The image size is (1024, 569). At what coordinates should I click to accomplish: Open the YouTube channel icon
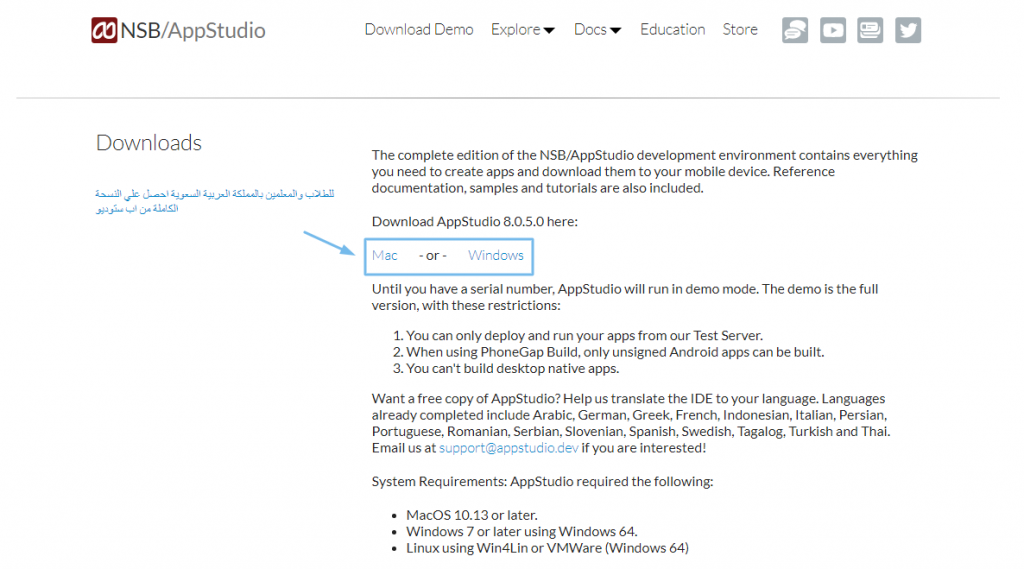(833, 30)
